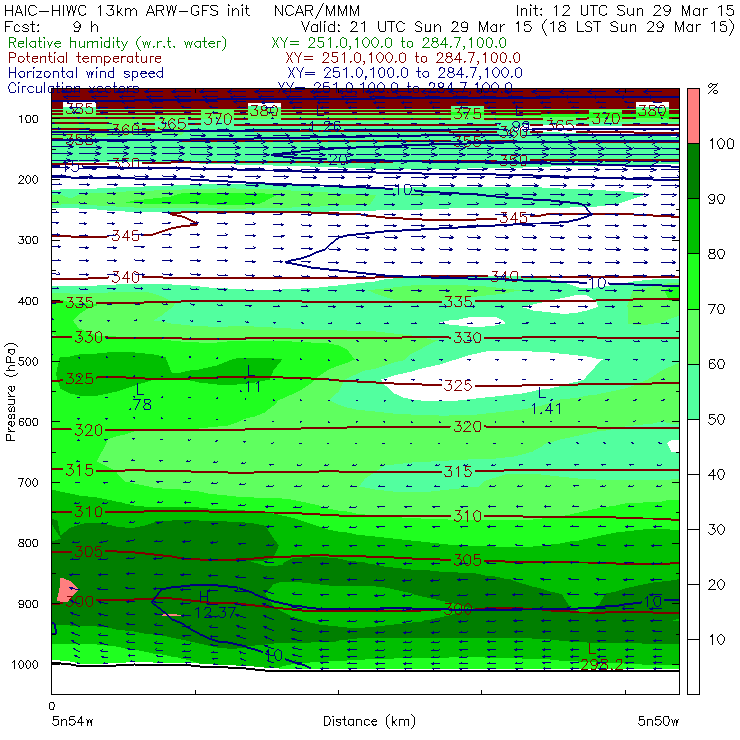Click the red XY coordinates text line
The height and width of the screenshot is (740, 740).
(x=403, y=58)
